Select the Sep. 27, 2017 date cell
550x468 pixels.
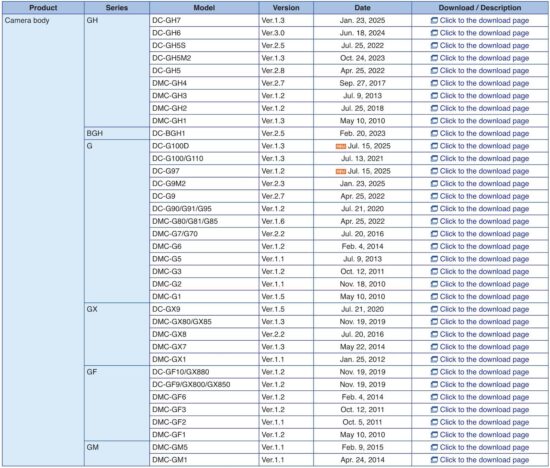pyautogui.click(x=362, y=83)
